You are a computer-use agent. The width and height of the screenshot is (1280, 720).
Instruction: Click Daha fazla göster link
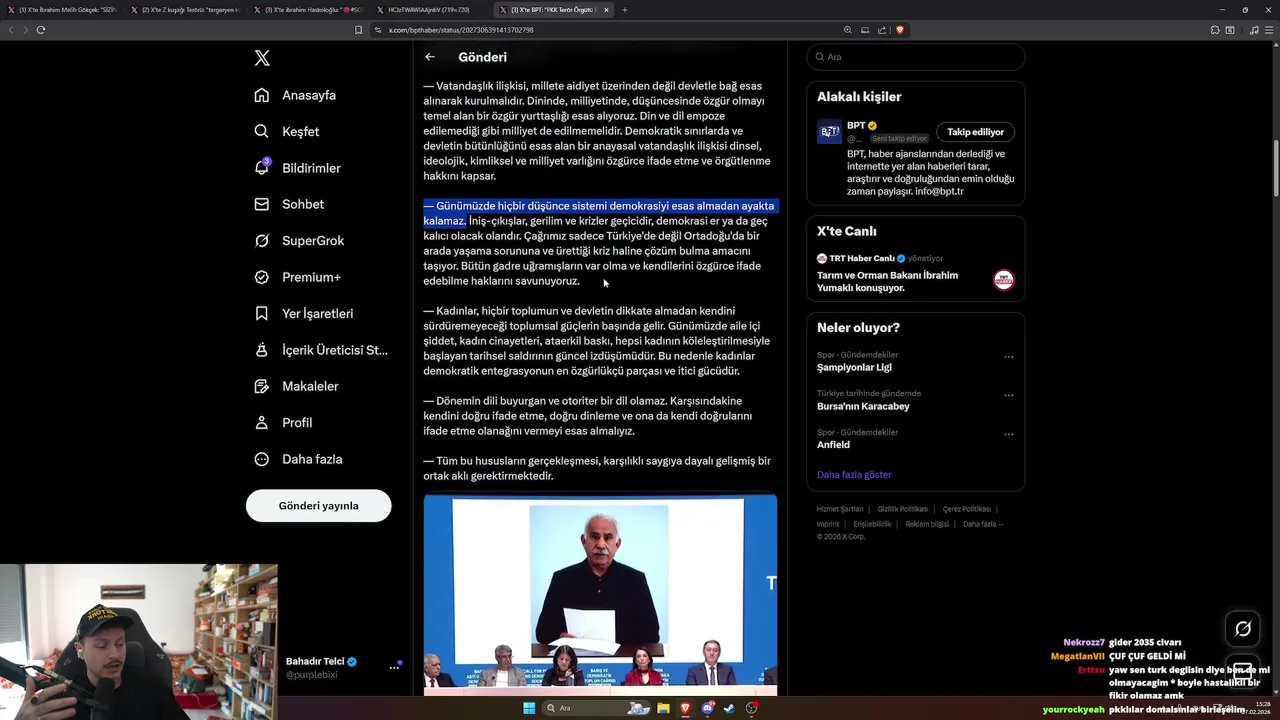[x=854, y=475]
